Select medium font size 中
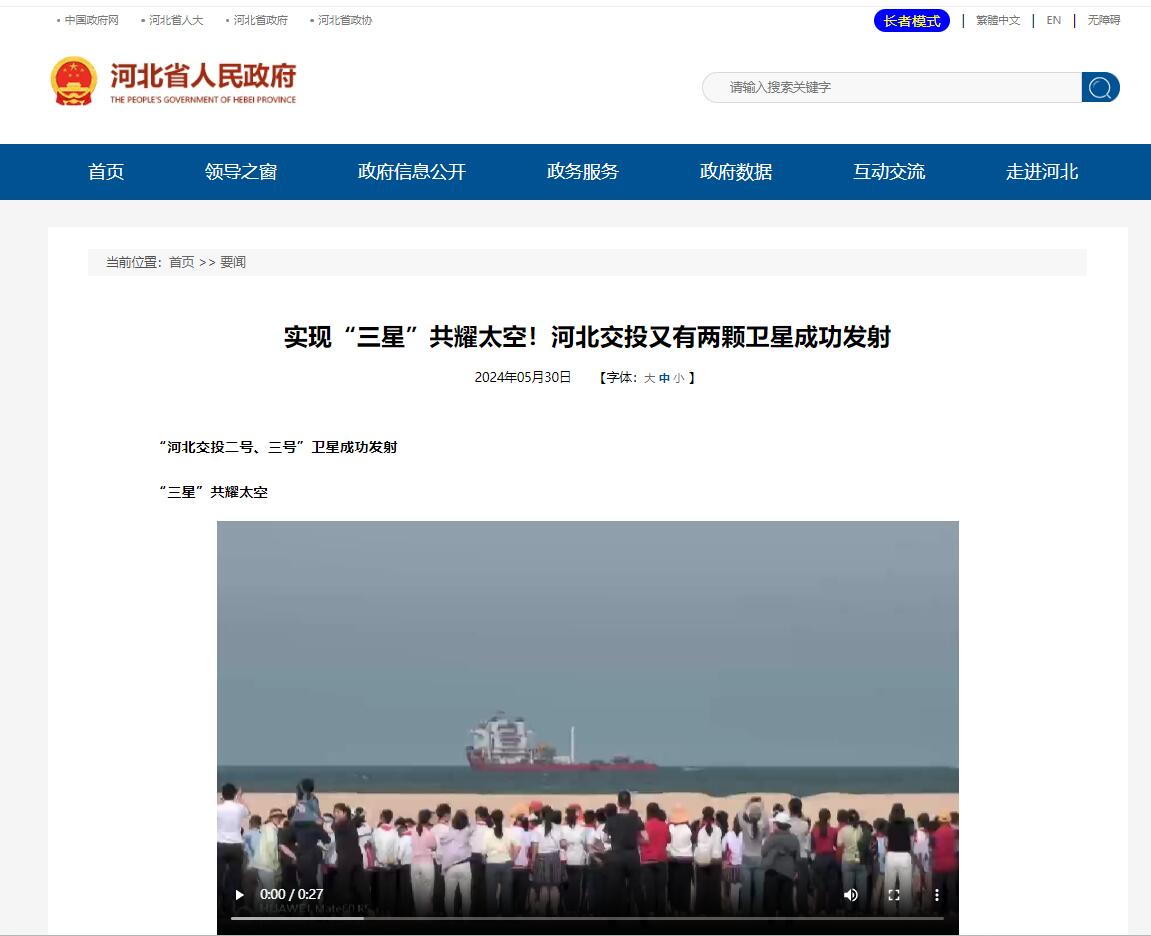Image resolution: width=1151 pixels, height=936 pixels. (x=664, y=378)
